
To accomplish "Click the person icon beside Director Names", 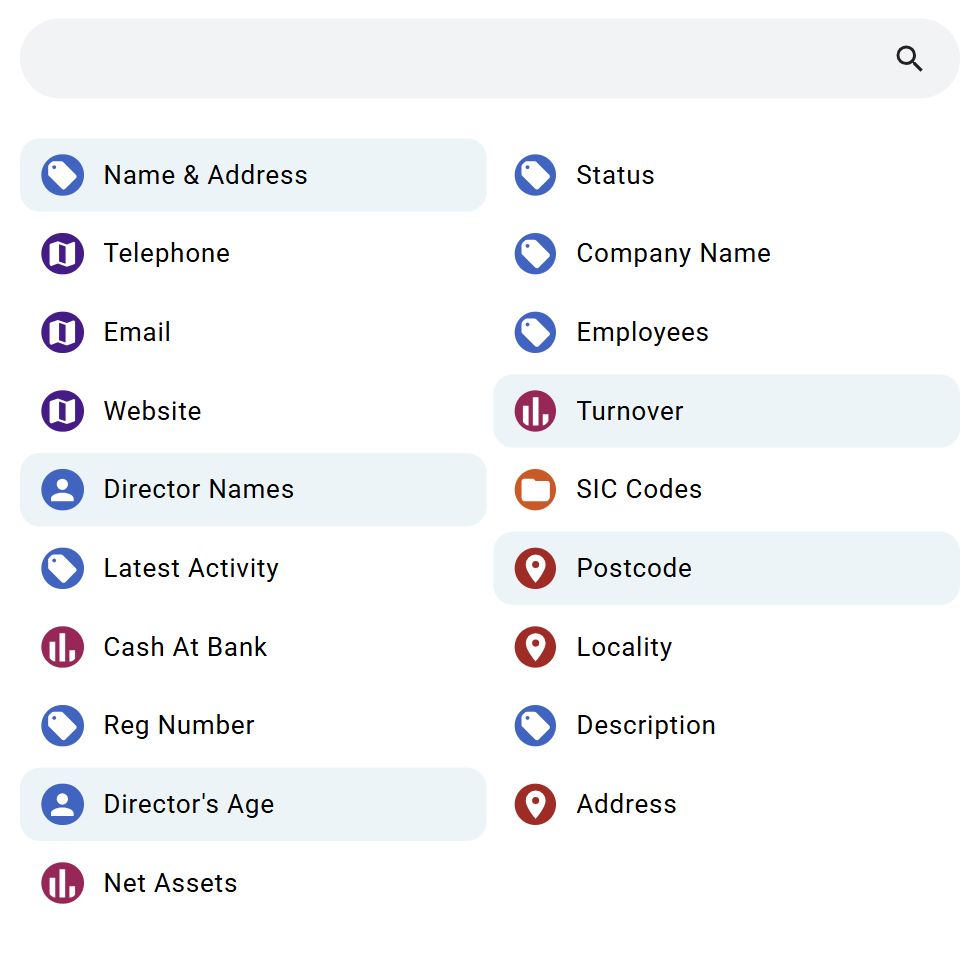I will coord(62,490).
